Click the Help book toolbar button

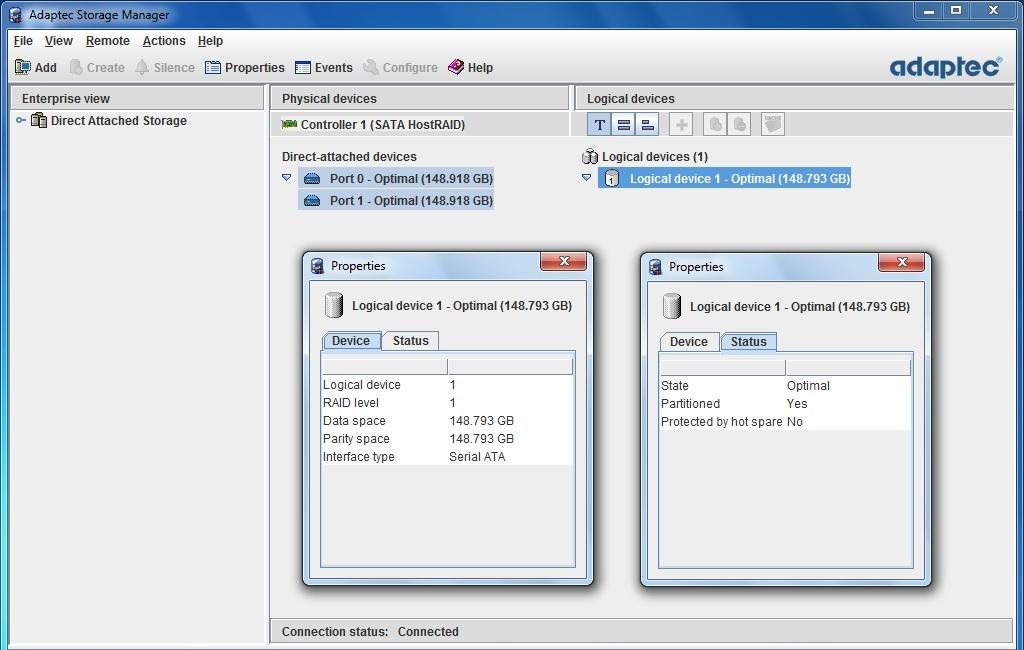coord(470,67)
